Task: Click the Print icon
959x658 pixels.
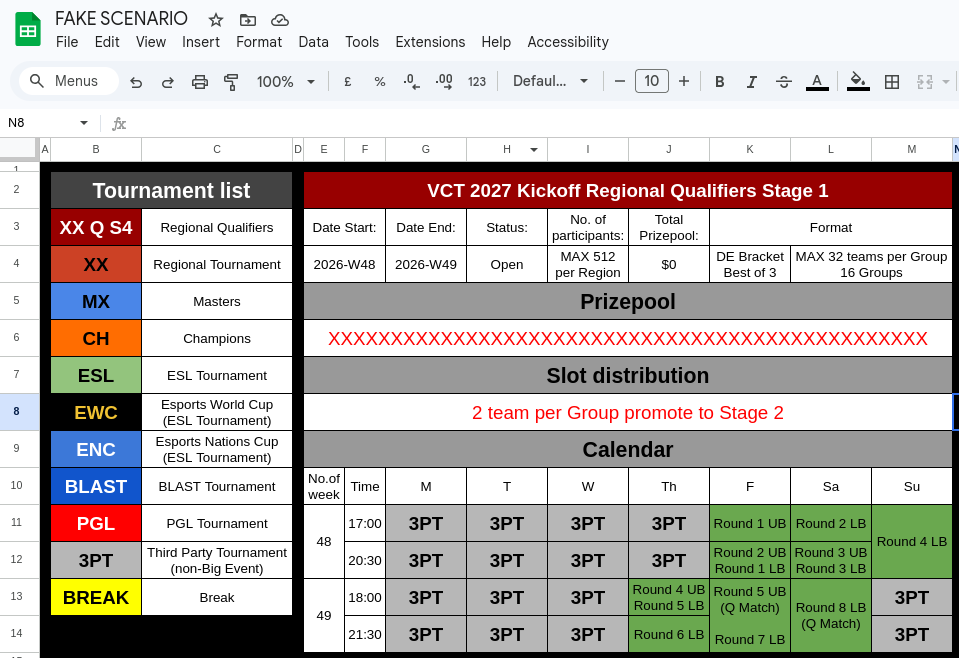Action: 199,81
